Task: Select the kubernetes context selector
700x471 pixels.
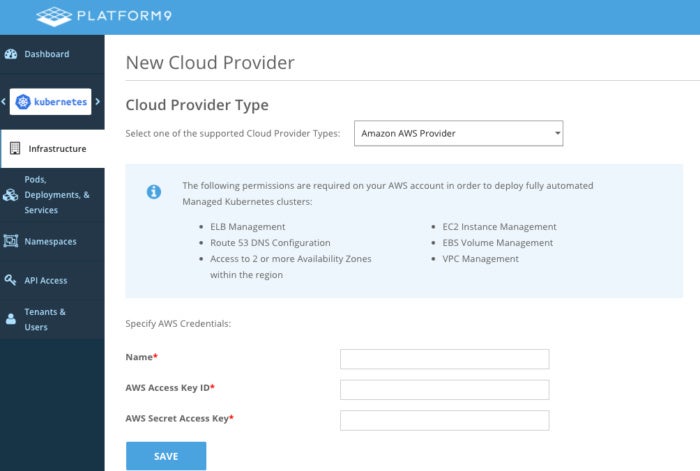Action: (x=50, y=101)
